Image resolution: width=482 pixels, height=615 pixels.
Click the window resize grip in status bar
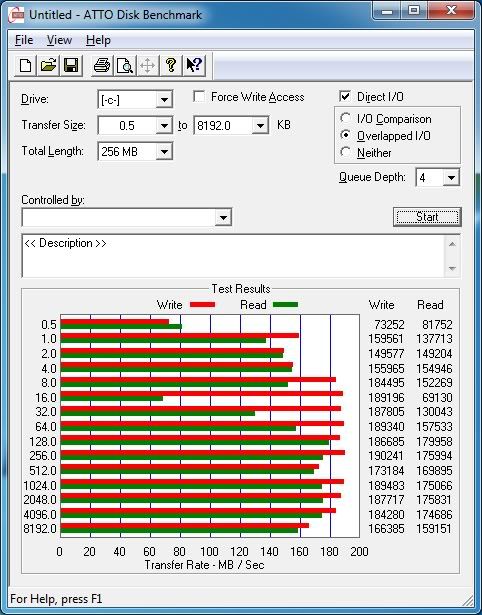[467, 600]
